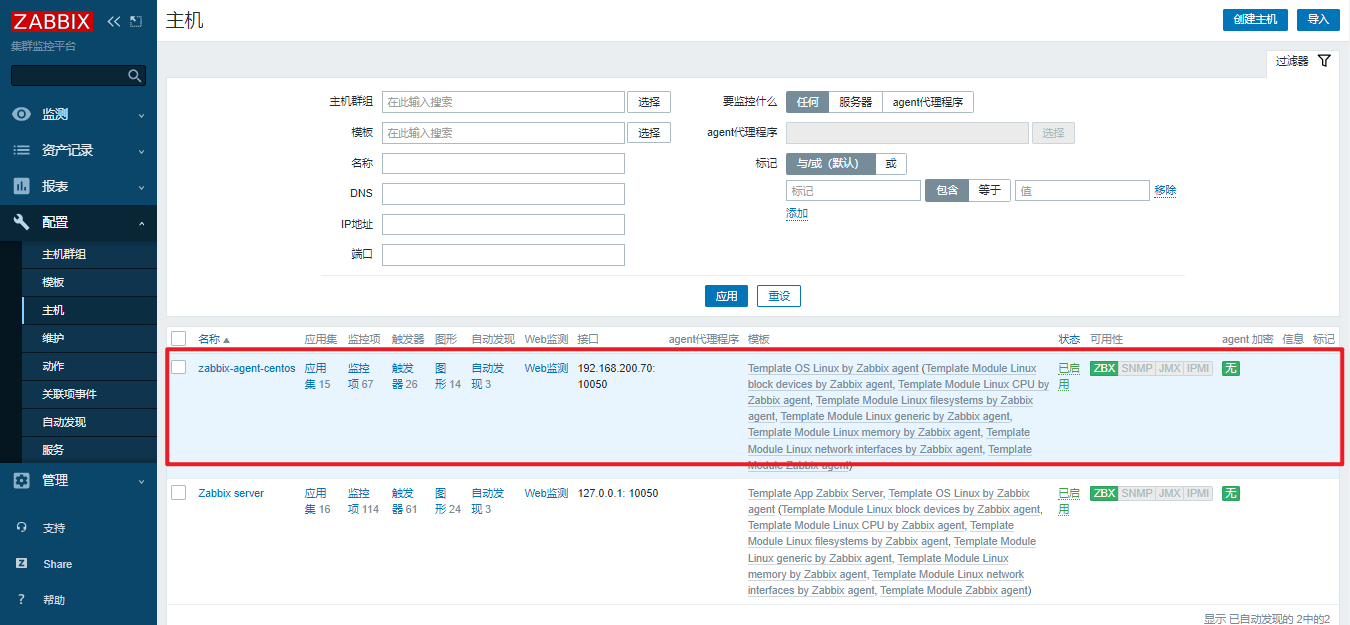This screenshot has height=625, width=1350.
Task: Open 动作 in configuration menu
Action: [x=53, y=366]
